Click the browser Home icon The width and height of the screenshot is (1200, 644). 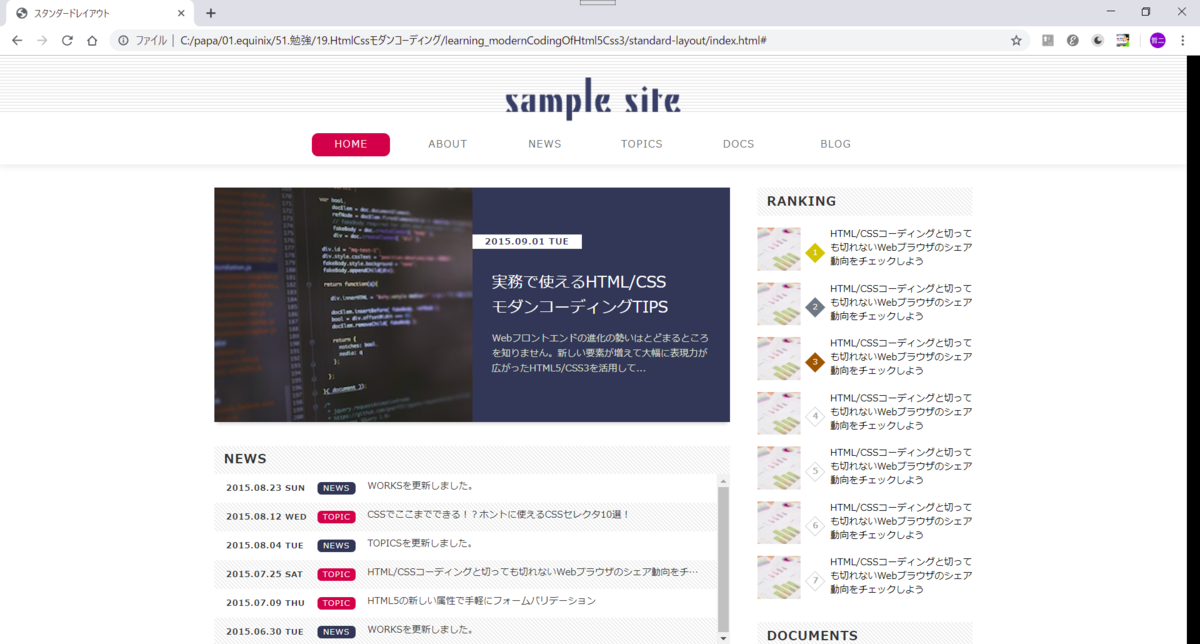91,40
